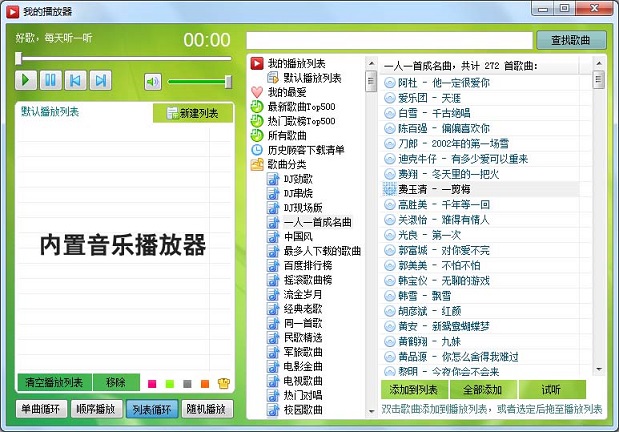The width and height of the screenshot is (619, 432).
Task: Click the volume slider handle
Action: (228, 82)
